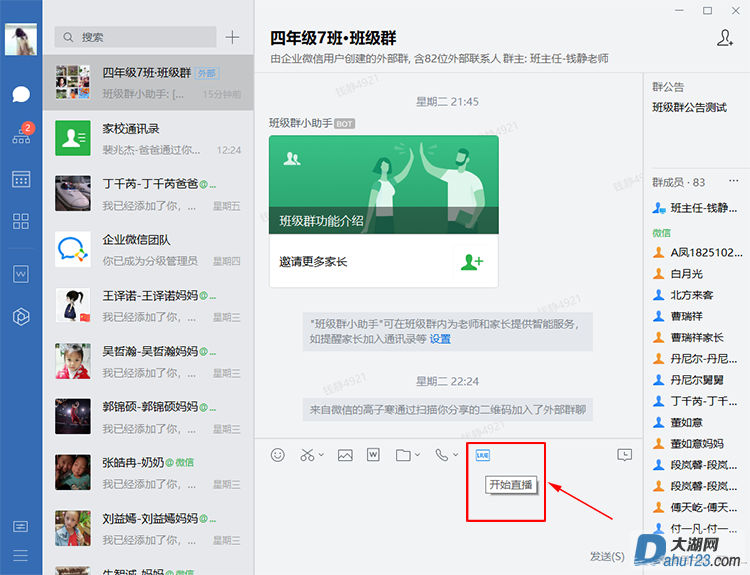The width and height of the screenshot is (750, 575).
Task: Click the 家校通讯录 green contact avatar
Action: [x=73, y=138]
